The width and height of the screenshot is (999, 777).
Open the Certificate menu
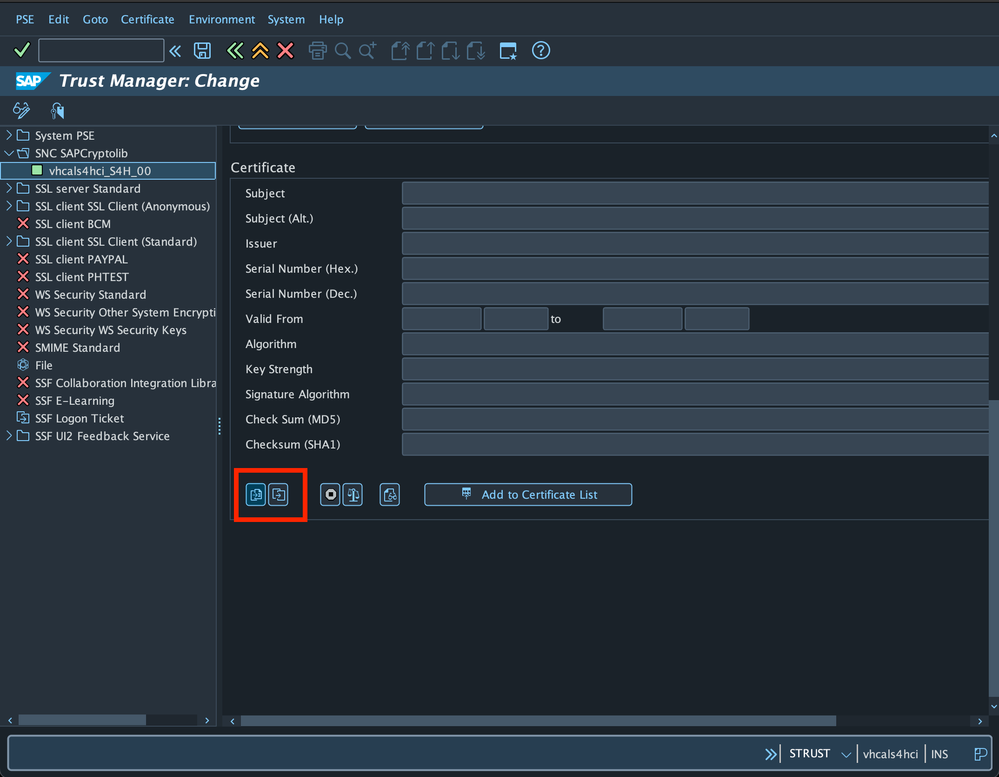coord(148,19)
